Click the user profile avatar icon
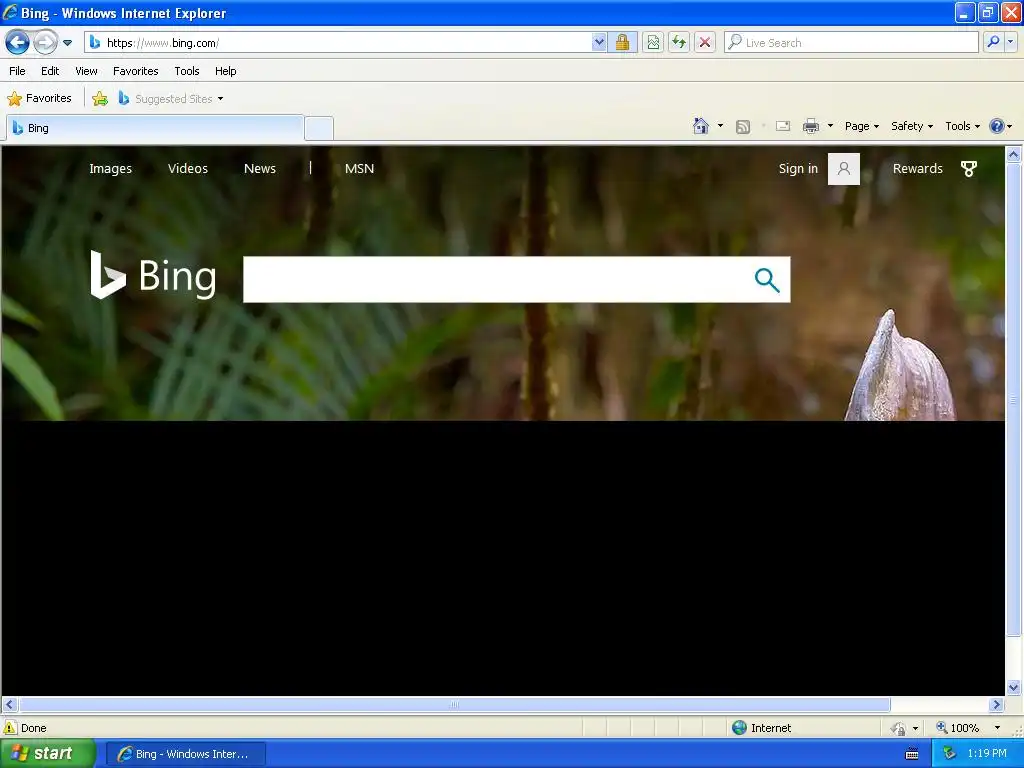Screen dimensions: 1024x768 844,169
